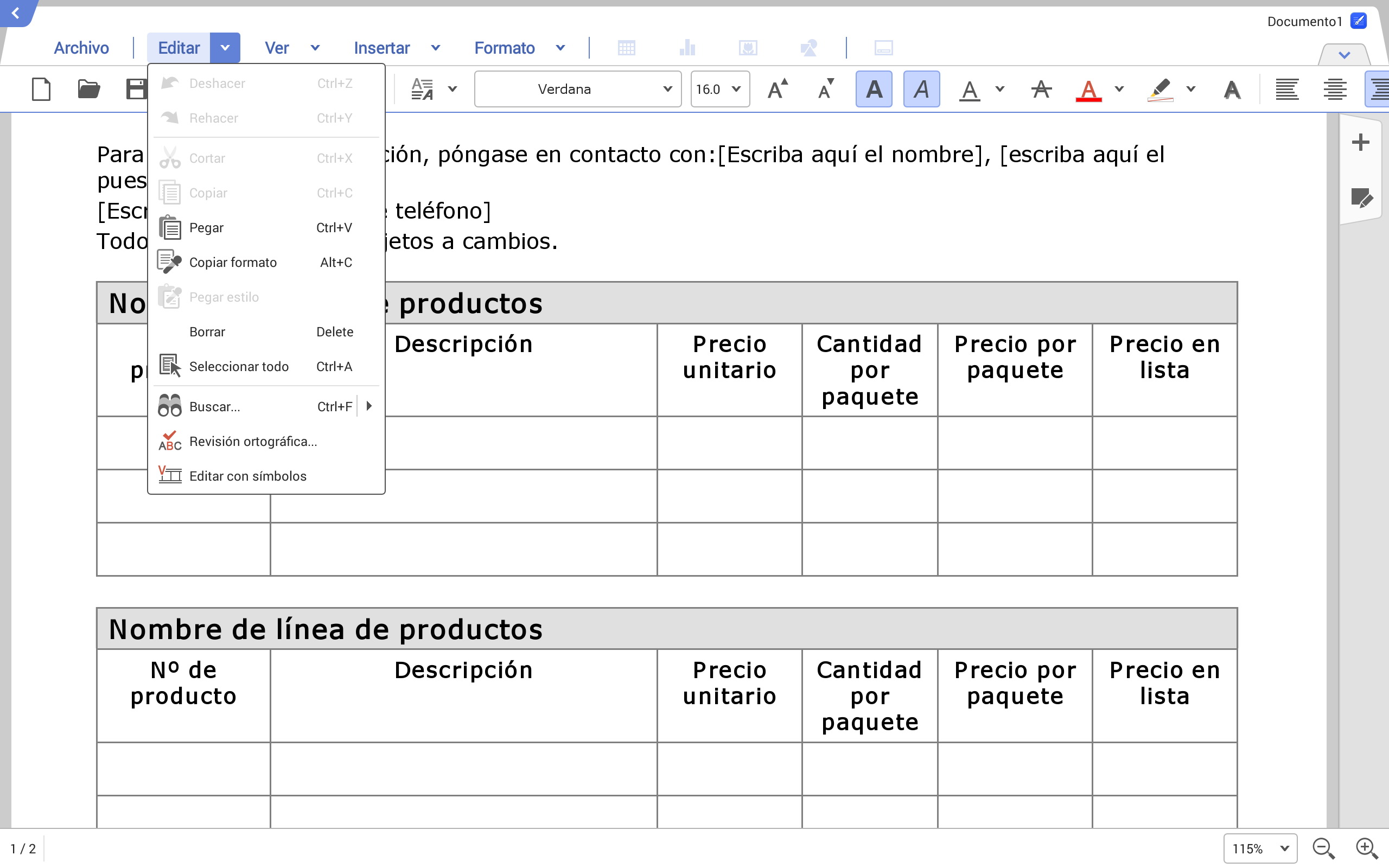Apply strikethrough to text
The height and width of the screenshot is (868, 1389).
[x=1041, y=89]
